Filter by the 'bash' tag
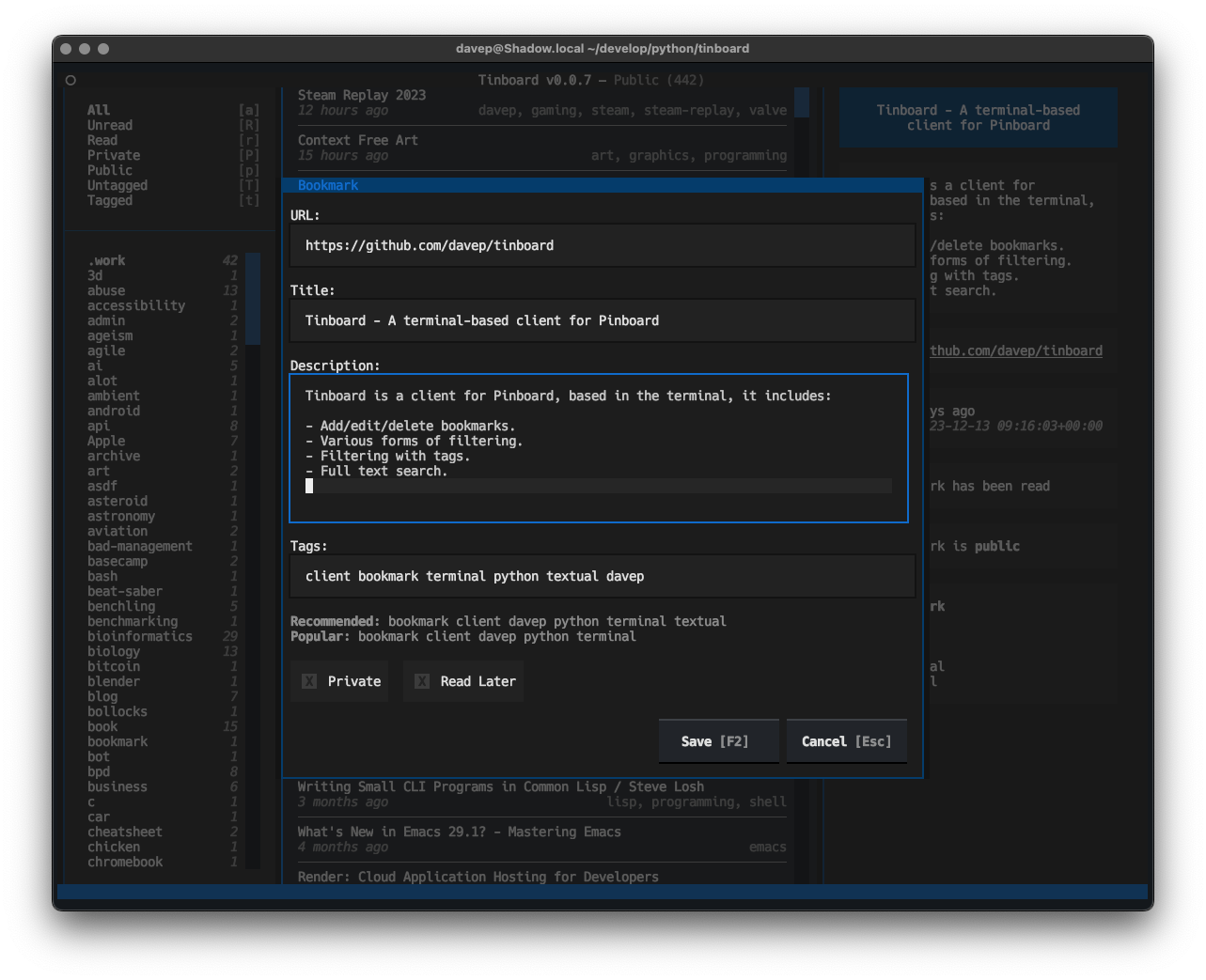This screenshot has height=980, width=1206. (x=163, y=576)
